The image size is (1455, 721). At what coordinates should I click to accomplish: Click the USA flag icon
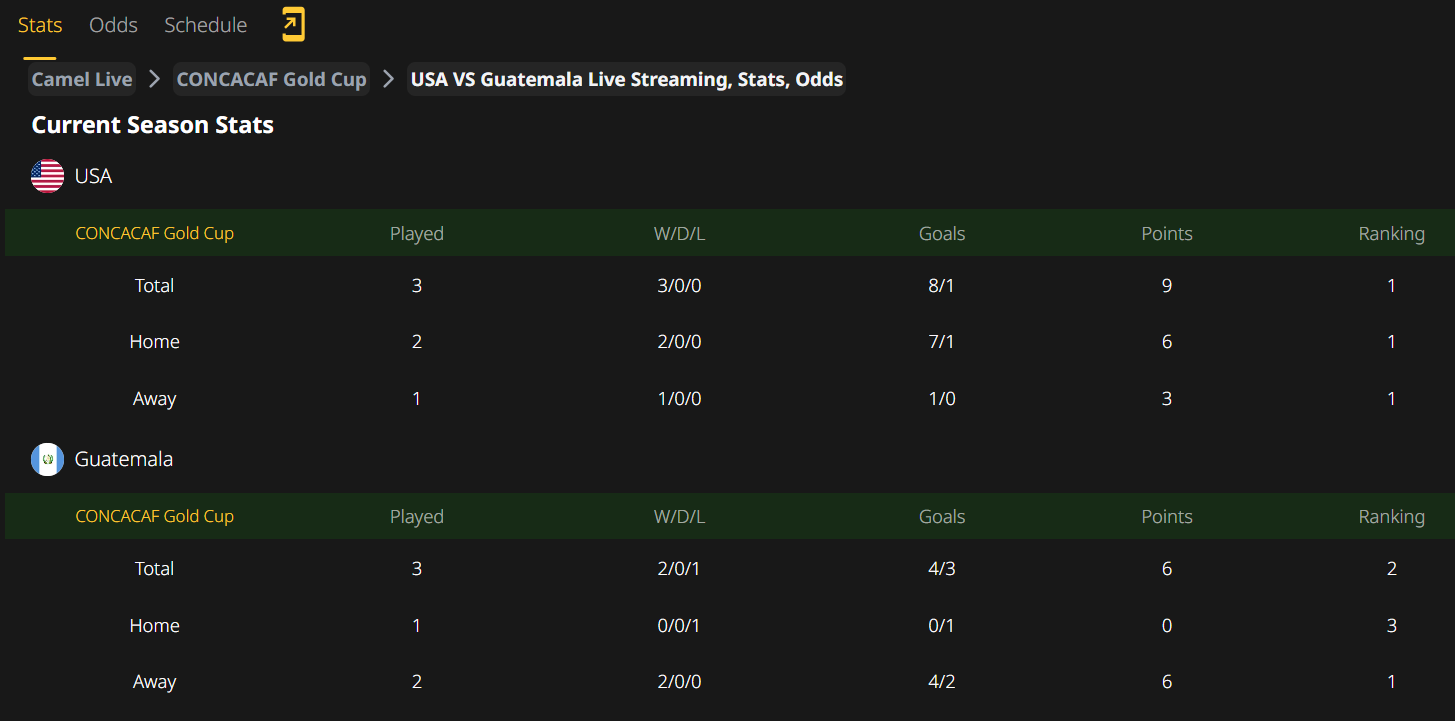click(x=47, y=176)
